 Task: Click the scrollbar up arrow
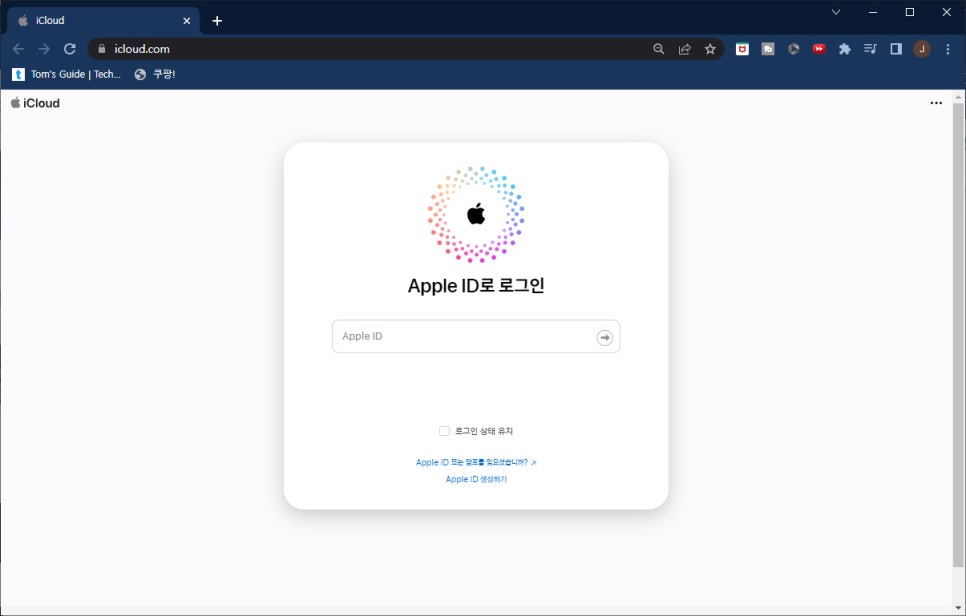[x=958, y=97]
